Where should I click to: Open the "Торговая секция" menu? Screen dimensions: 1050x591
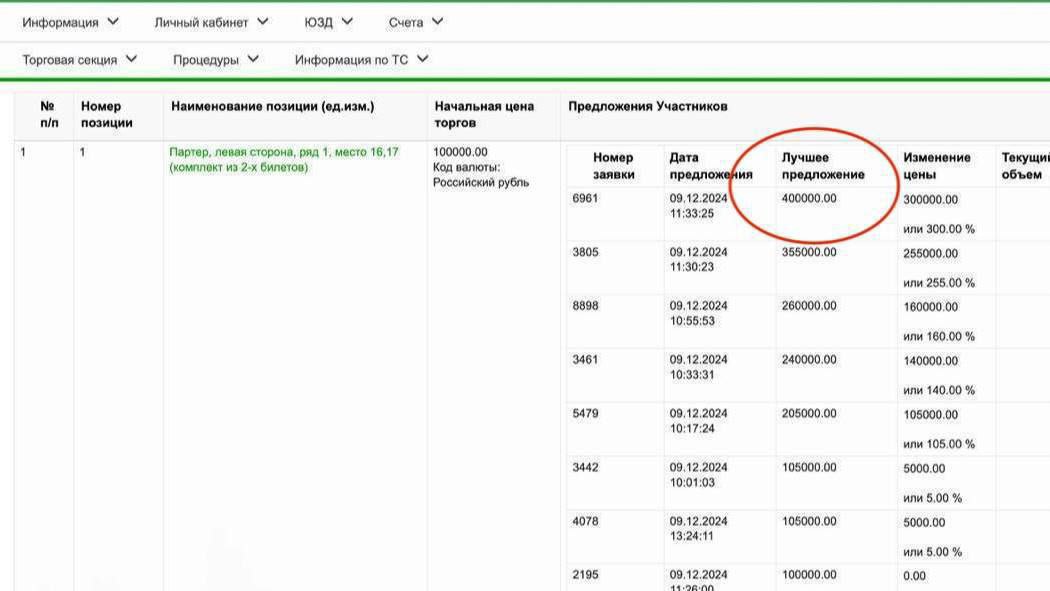click(x=70, y=60)
